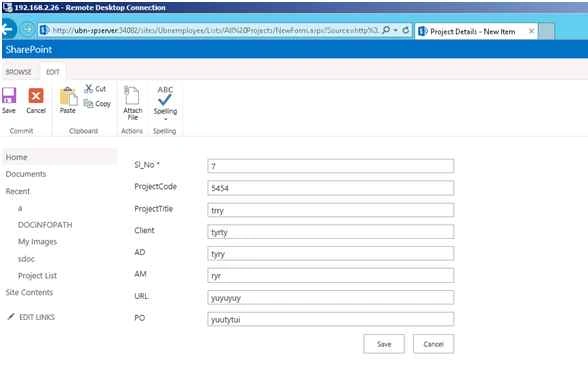The image size is (588, 366).
Task: Close the Project Details browser tab
Action: (531, 31)
